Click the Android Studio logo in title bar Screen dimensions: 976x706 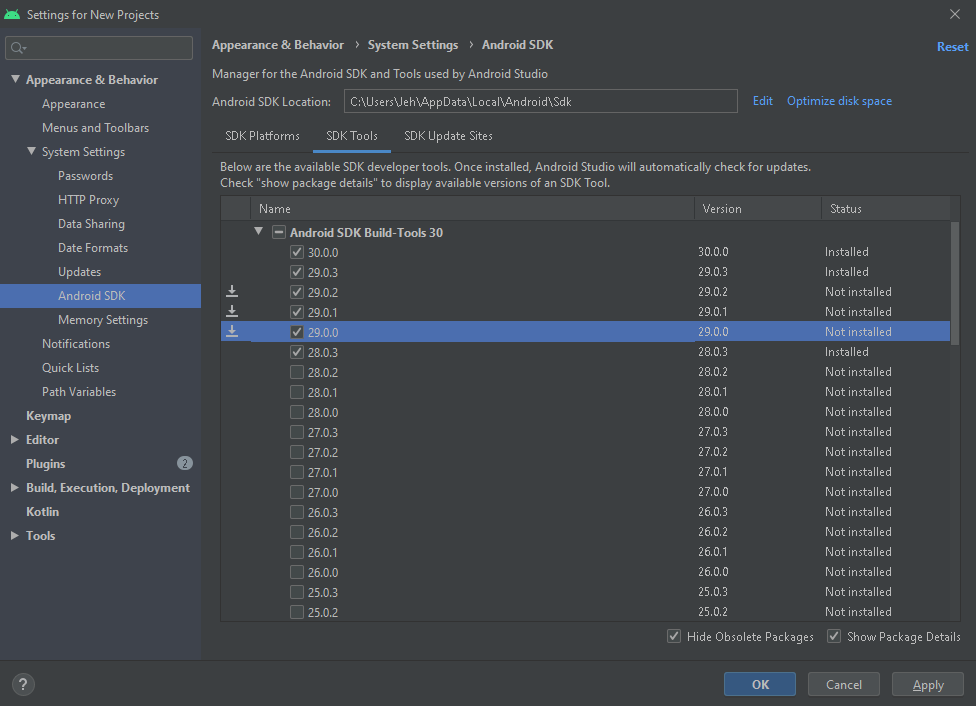[x=12, y=14]
